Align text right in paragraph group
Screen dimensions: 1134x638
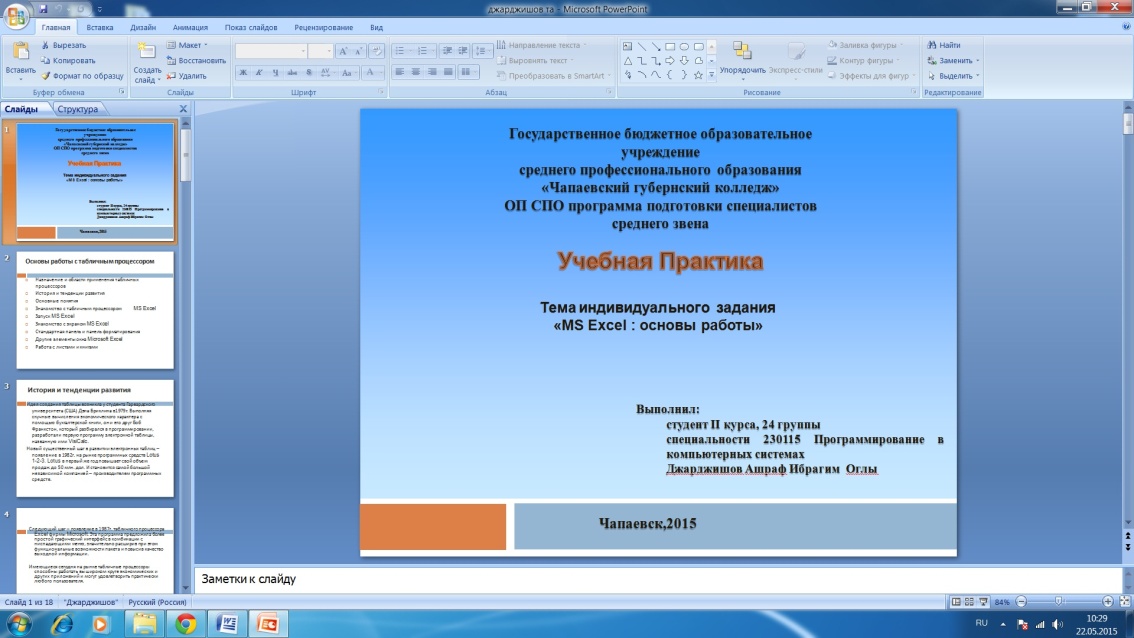(432, 72)
